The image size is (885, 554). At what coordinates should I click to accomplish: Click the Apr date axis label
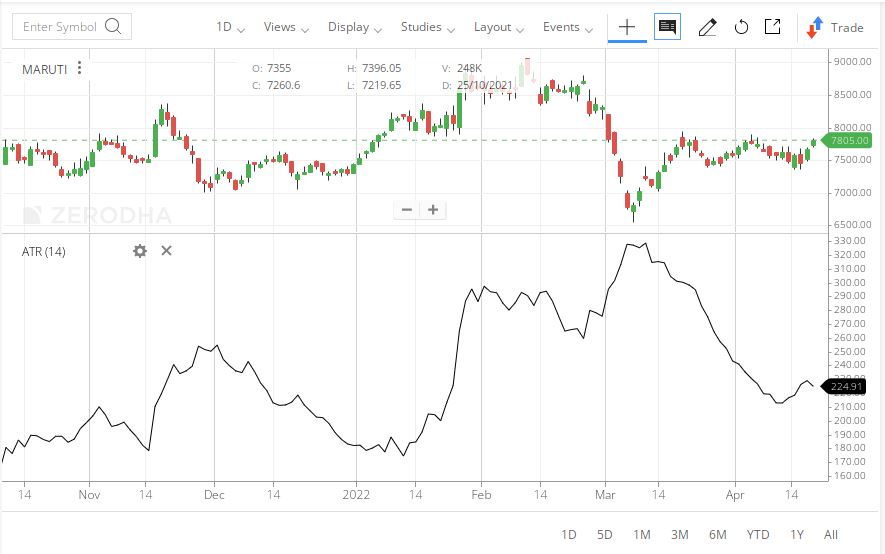(735, 495)
